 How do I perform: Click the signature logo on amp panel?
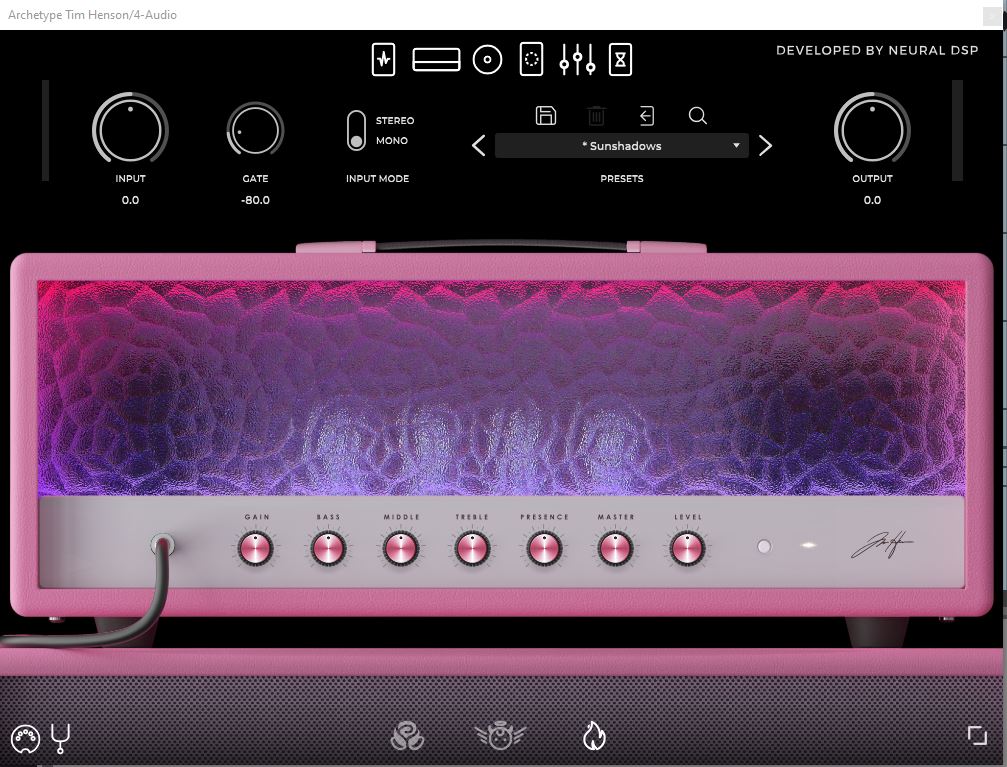[882, 546]
